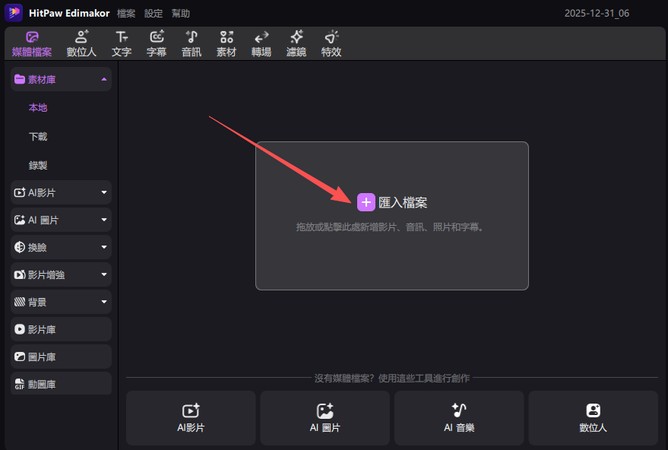
Task: Open the 檔案 menu
Action: point(126,14)
